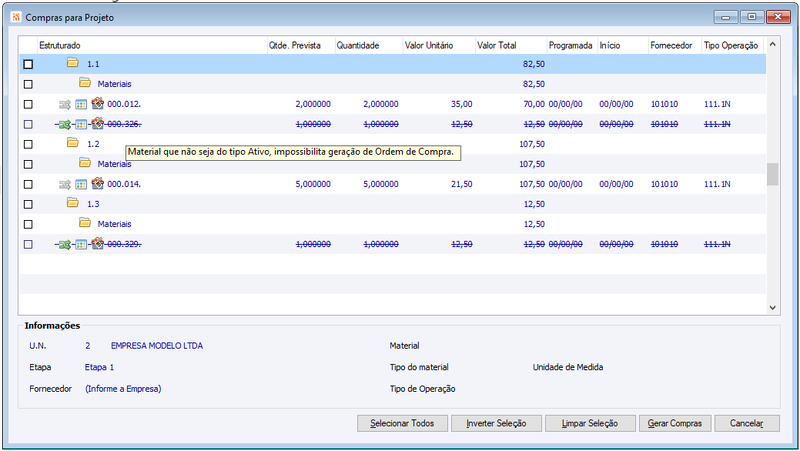Click the material package icon beside 000.014.
The height and width of the screenshot is (451, 800).
click(x=97, y=184)
